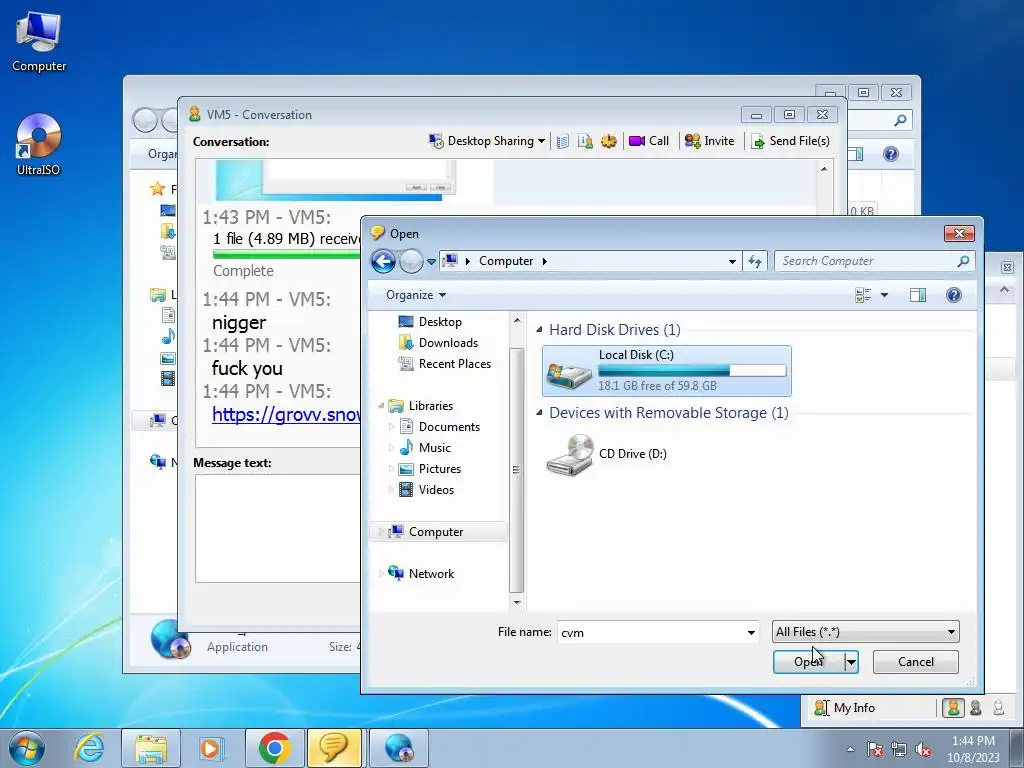Open the https://grovv.snov link in the conversation

[x=286, y=414]
